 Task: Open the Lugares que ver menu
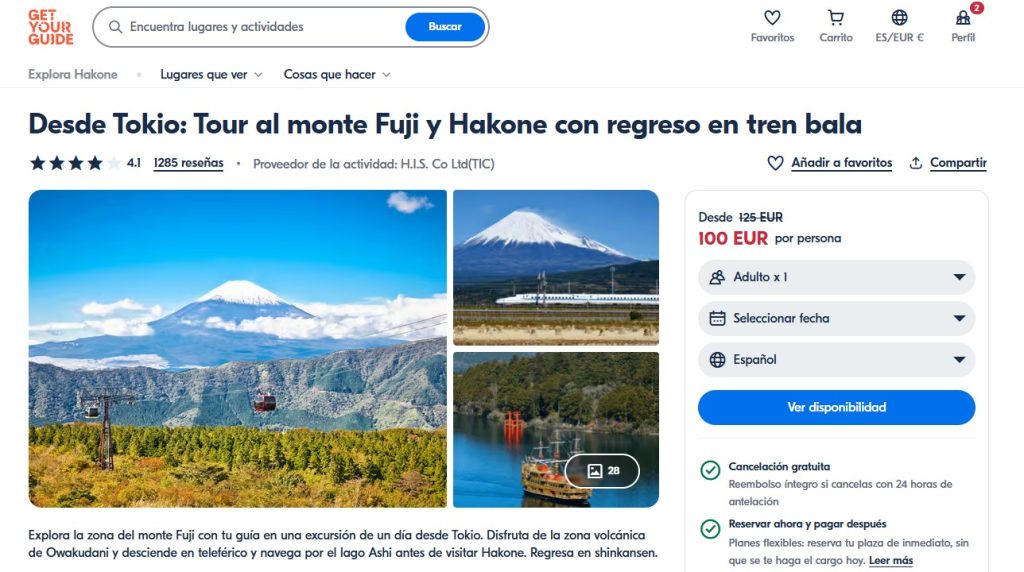(x=211, y=74)
